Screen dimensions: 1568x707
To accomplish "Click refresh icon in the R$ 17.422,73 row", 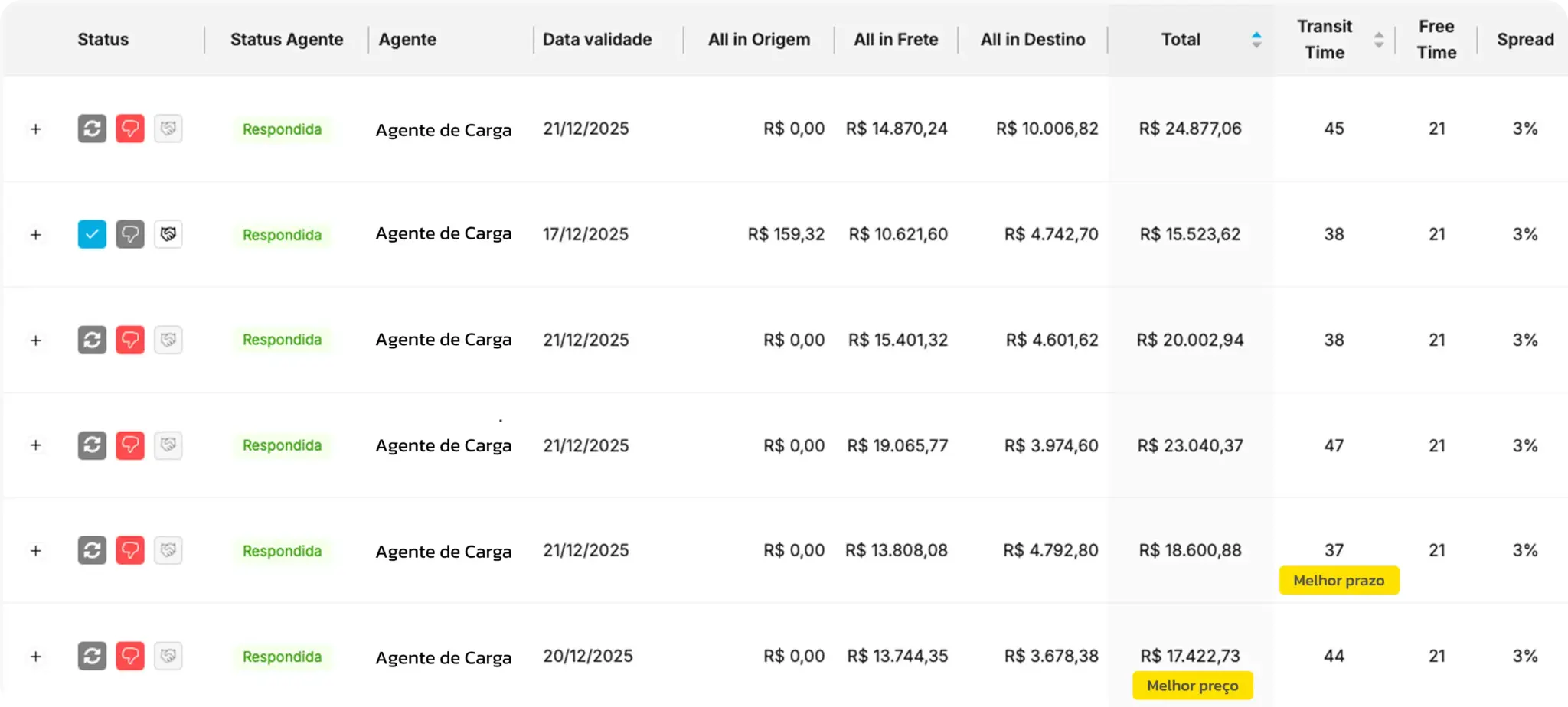I will 92,656.
